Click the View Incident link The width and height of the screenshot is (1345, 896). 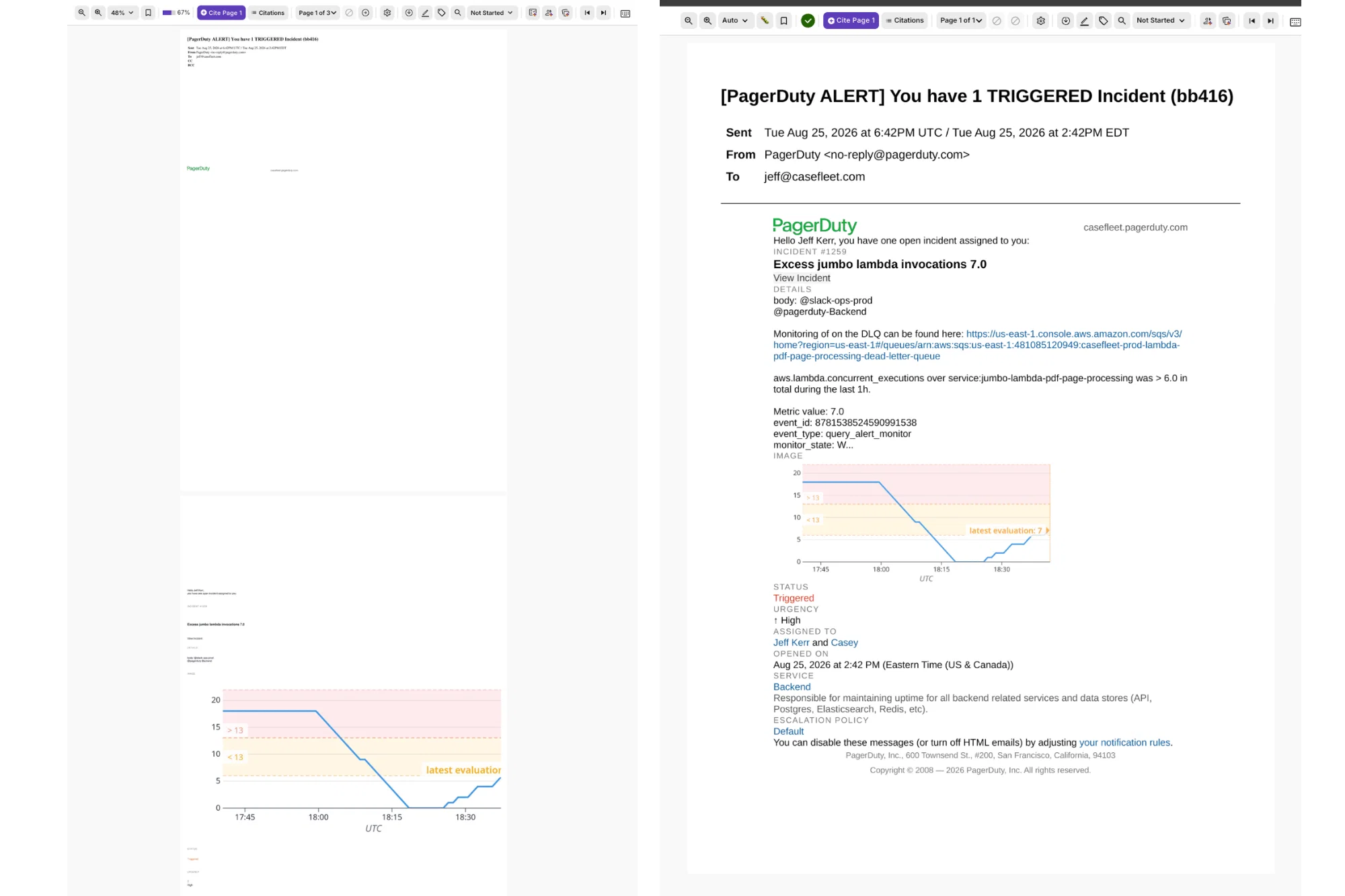pos(802,278)
